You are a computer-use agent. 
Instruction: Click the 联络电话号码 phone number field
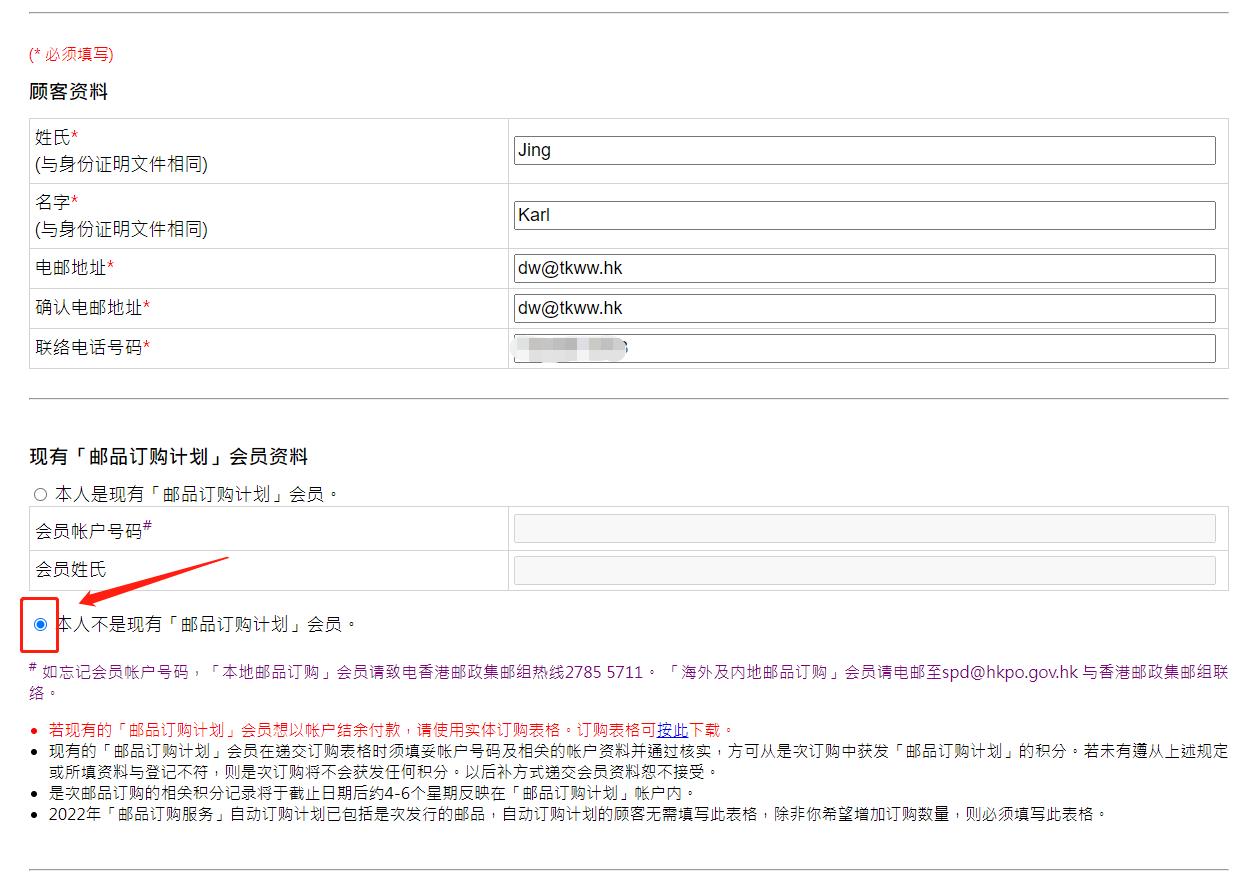[864, 348]
